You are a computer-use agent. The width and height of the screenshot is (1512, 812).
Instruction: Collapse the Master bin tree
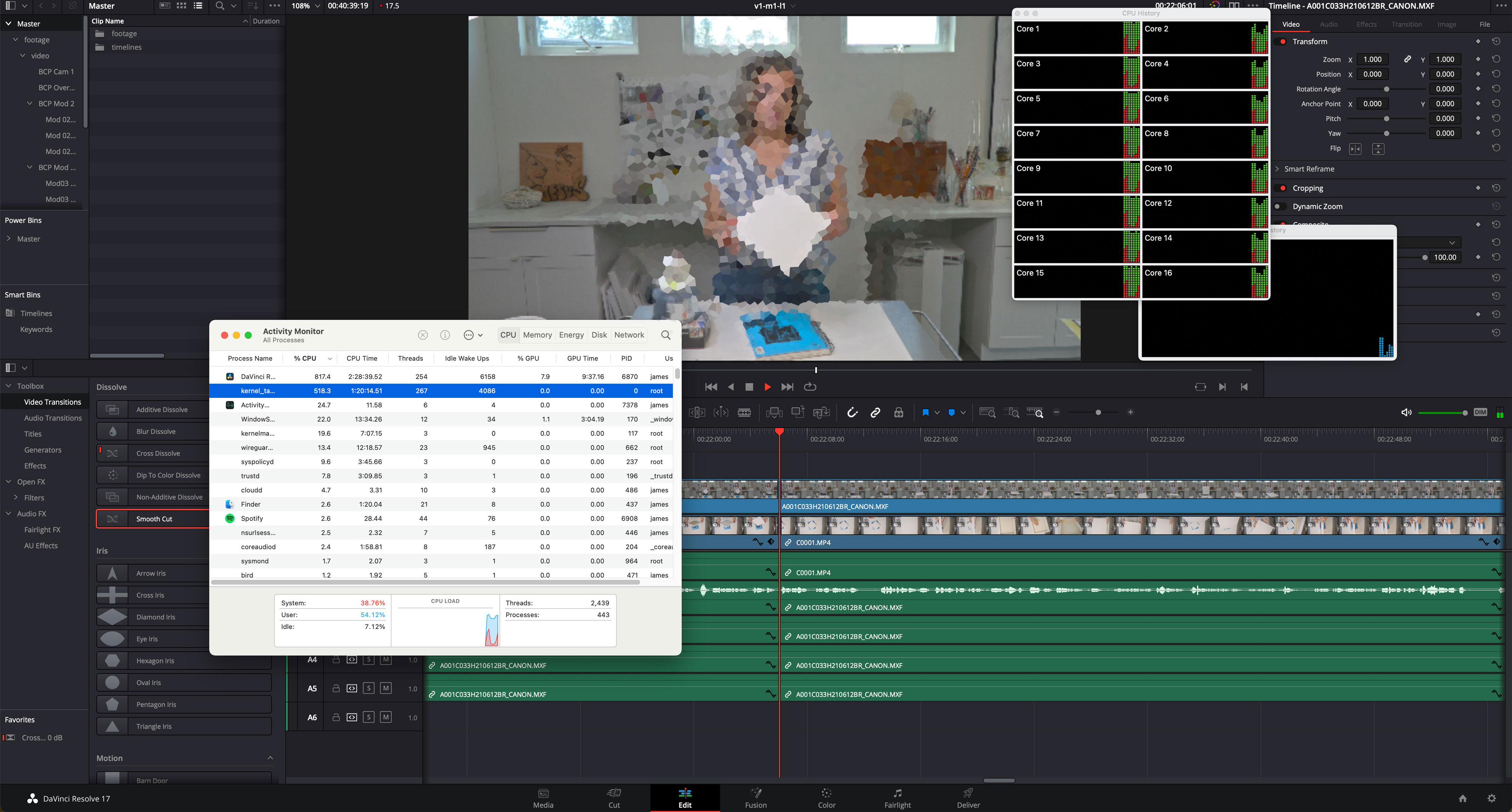pyautogui.click(x=8, y=23)
